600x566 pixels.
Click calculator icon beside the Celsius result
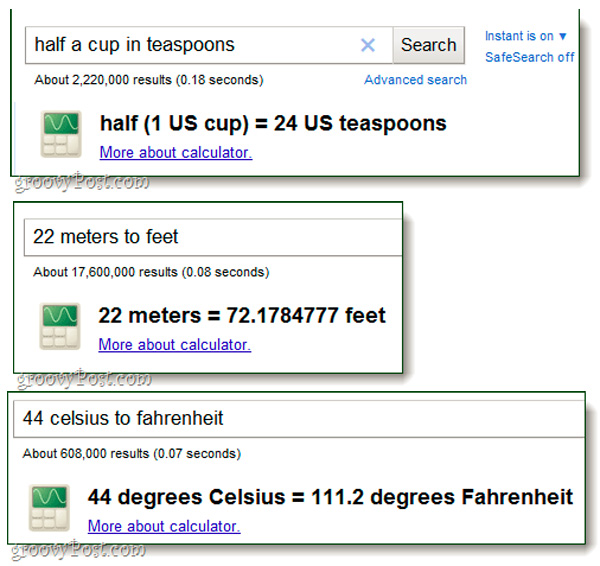tap(50, 507)
